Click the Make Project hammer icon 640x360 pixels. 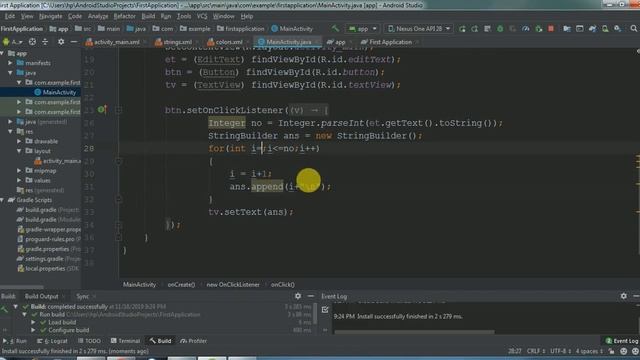click(335, 29)
